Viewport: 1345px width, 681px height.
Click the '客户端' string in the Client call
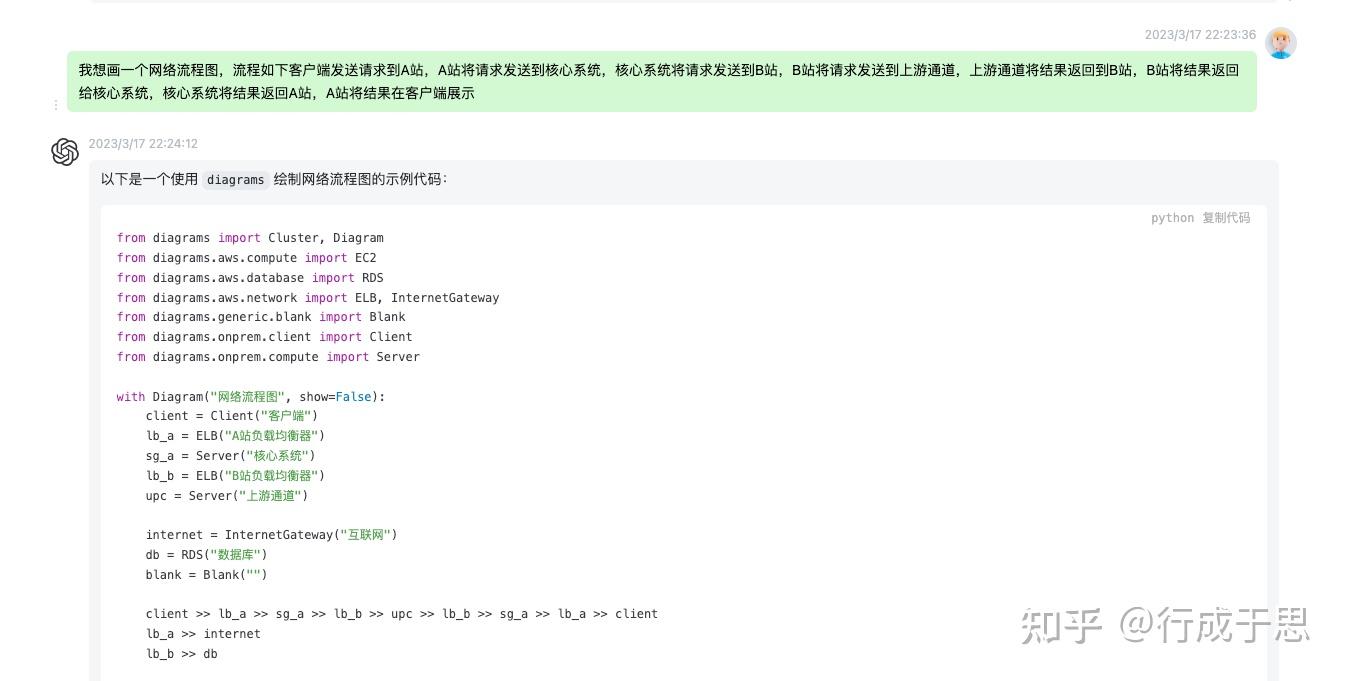point(287,415)
